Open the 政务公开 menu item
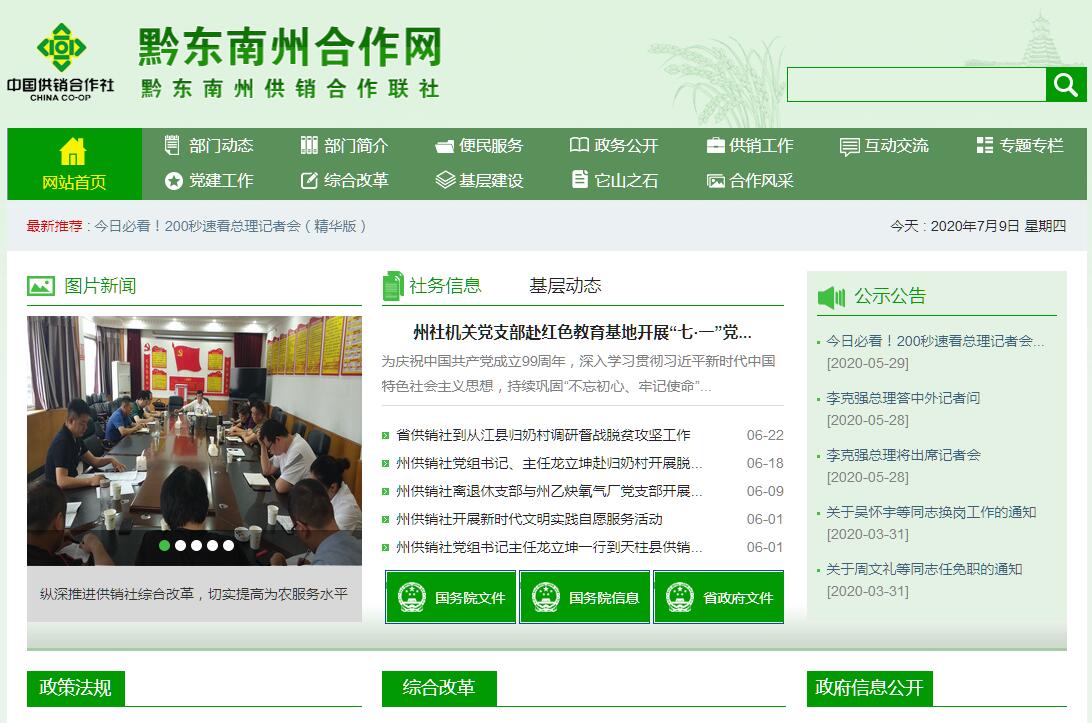Screen dimensions: 1092x723 click(614, 146)
